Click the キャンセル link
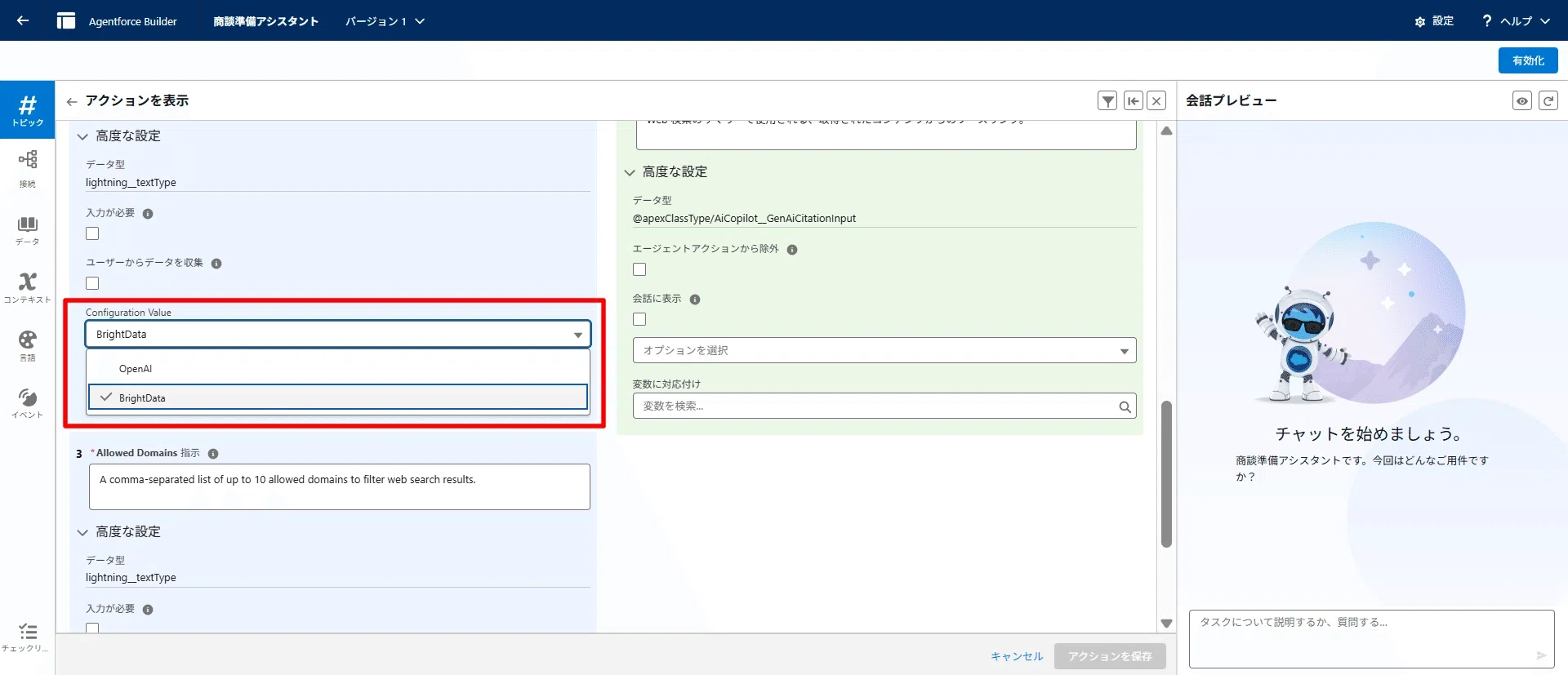1568x675 pixels. pos(1017,656)
